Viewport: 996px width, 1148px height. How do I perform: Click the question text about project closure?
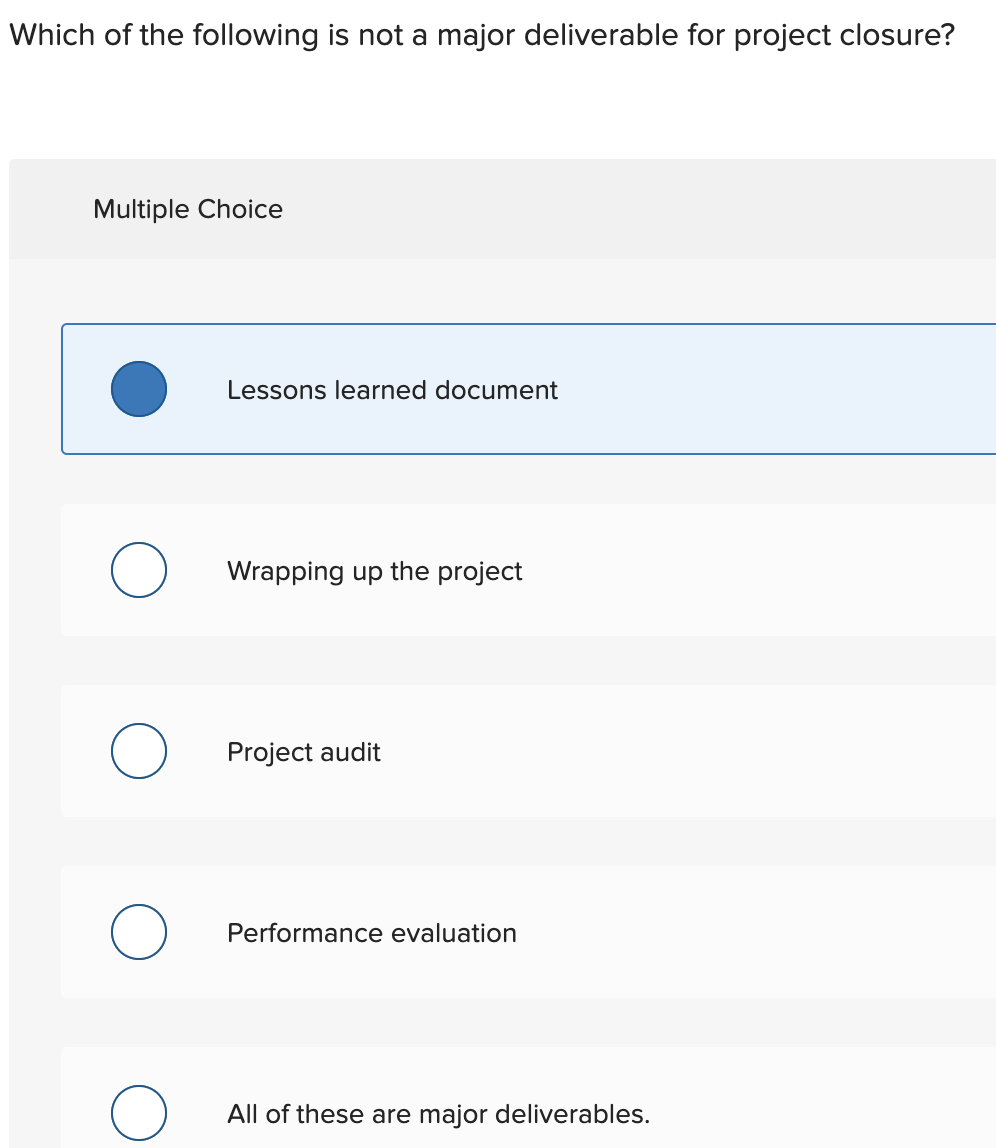[480, 36]
